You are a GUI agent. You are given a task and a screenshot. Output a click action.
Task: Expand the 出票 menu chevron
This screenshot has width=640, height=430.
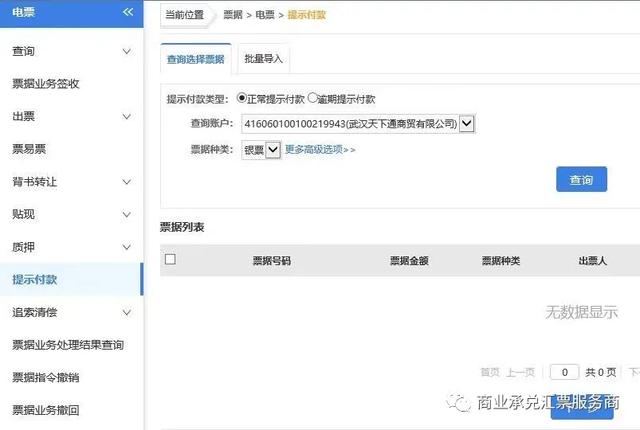tap(127, 117)
